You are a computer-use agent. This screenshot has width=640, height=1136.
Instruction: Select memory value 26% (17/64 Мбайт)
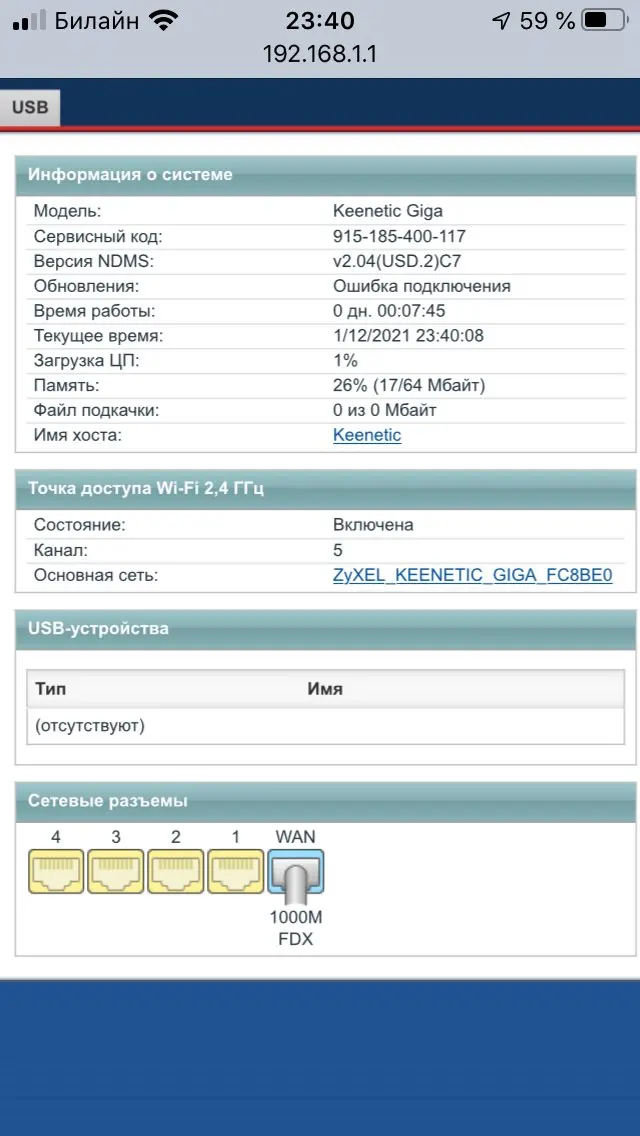[409, 385]
